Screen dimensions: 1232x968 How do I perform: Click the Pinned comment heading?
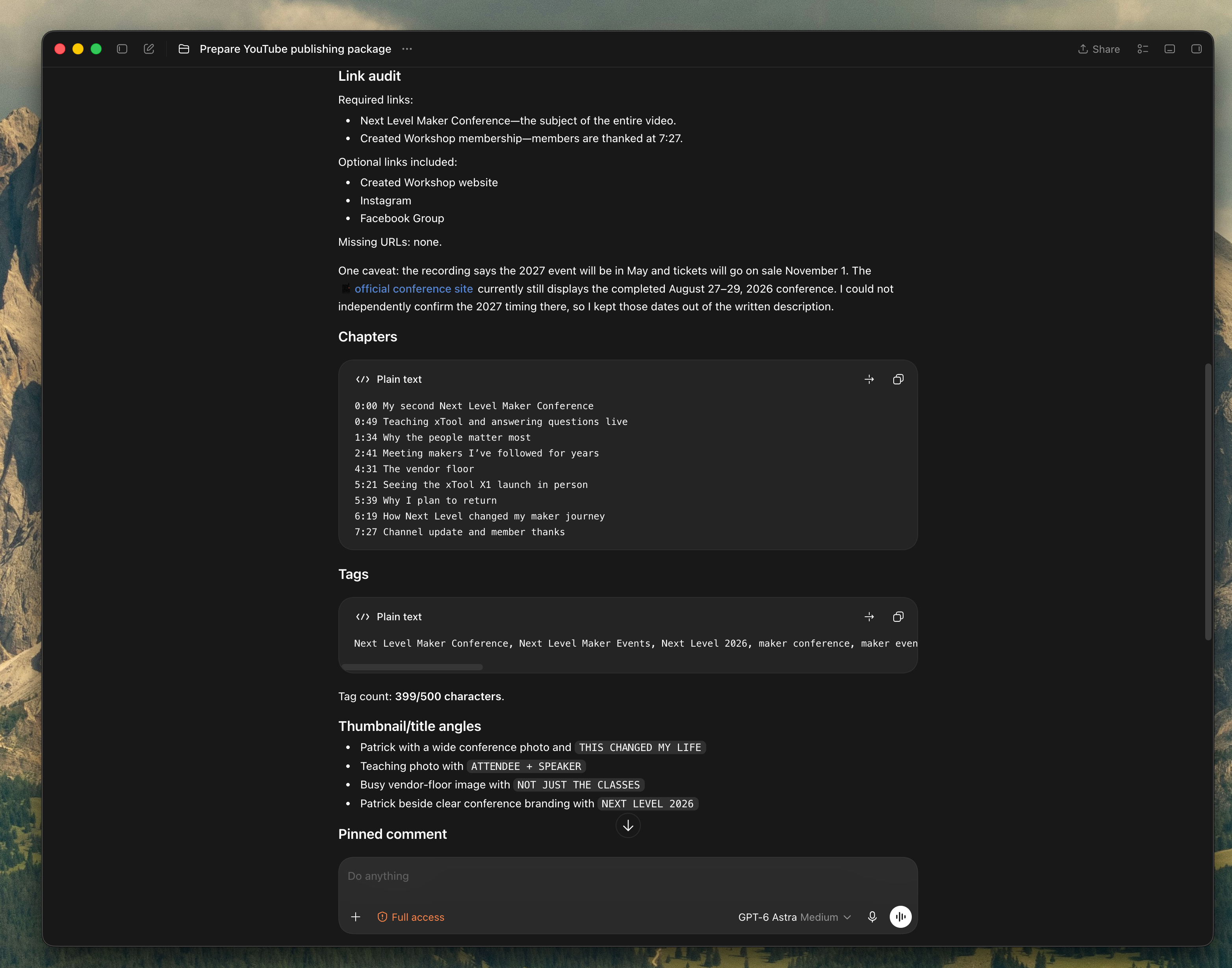[x=392, y=834]
